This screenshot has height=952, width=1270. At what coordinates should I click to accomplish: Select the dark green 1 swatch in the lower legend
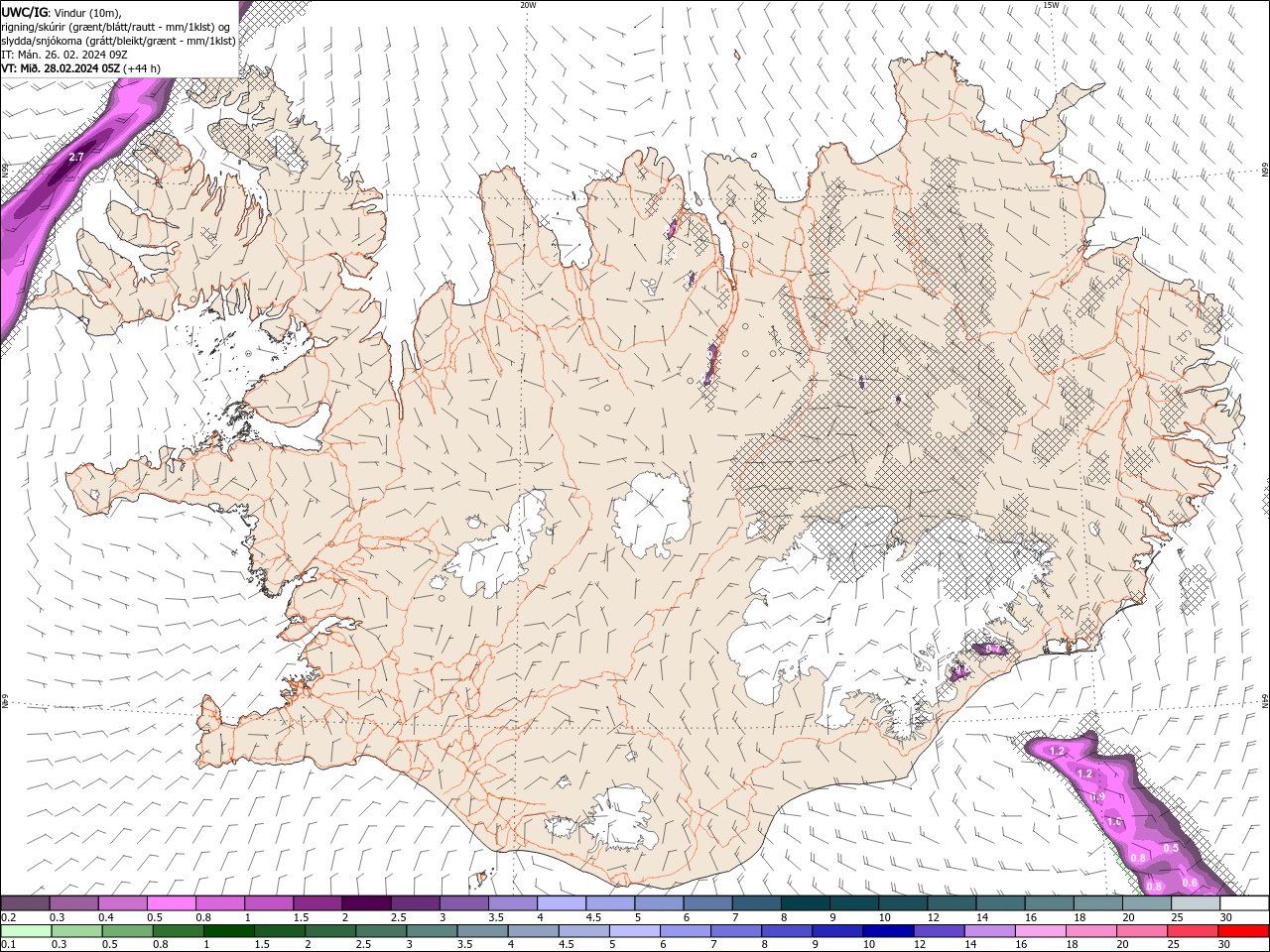[x=228, y=931]
